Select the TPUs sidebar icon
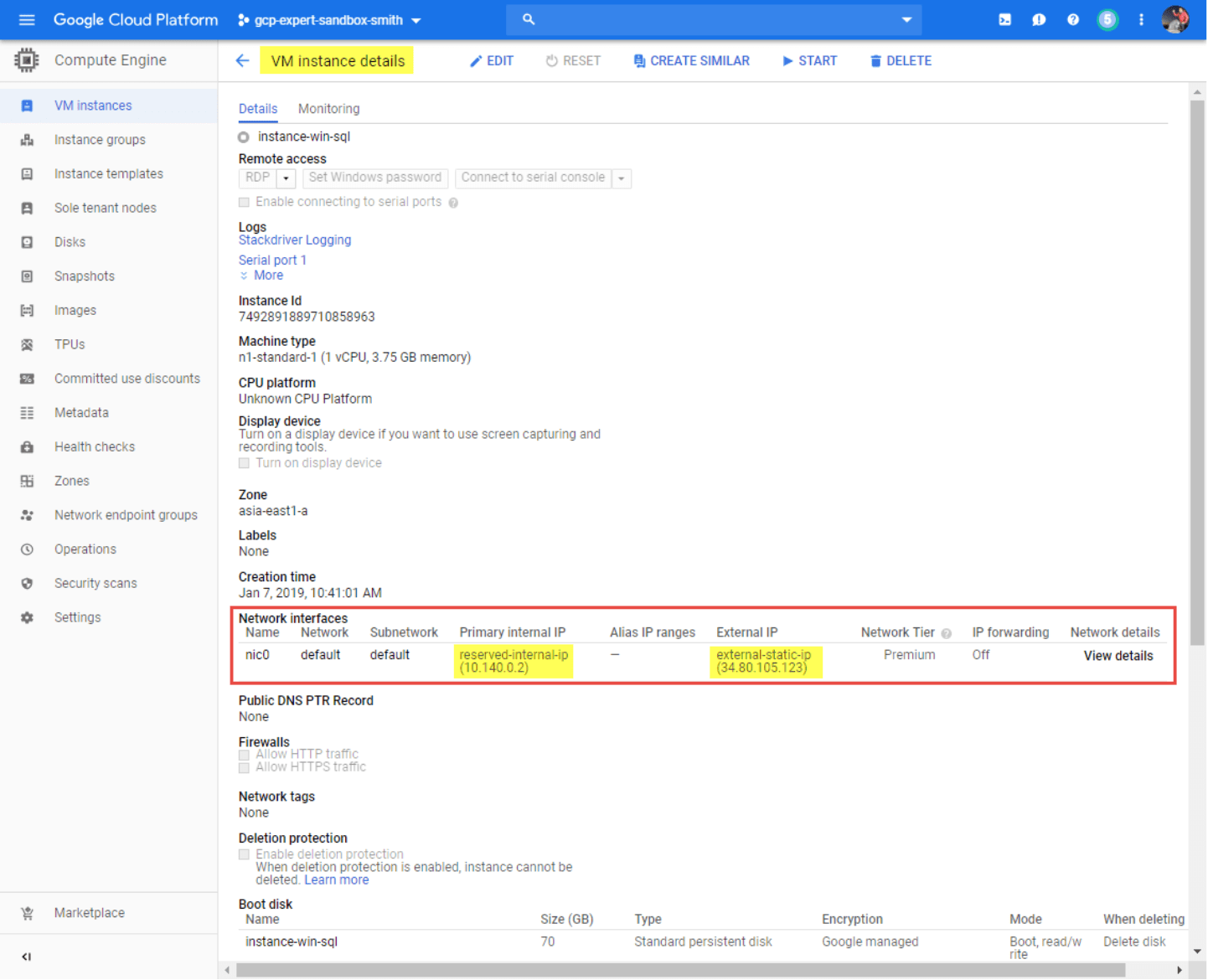Image resolution: width=1208 pixels, height=980 pixels. click(27, 344)
